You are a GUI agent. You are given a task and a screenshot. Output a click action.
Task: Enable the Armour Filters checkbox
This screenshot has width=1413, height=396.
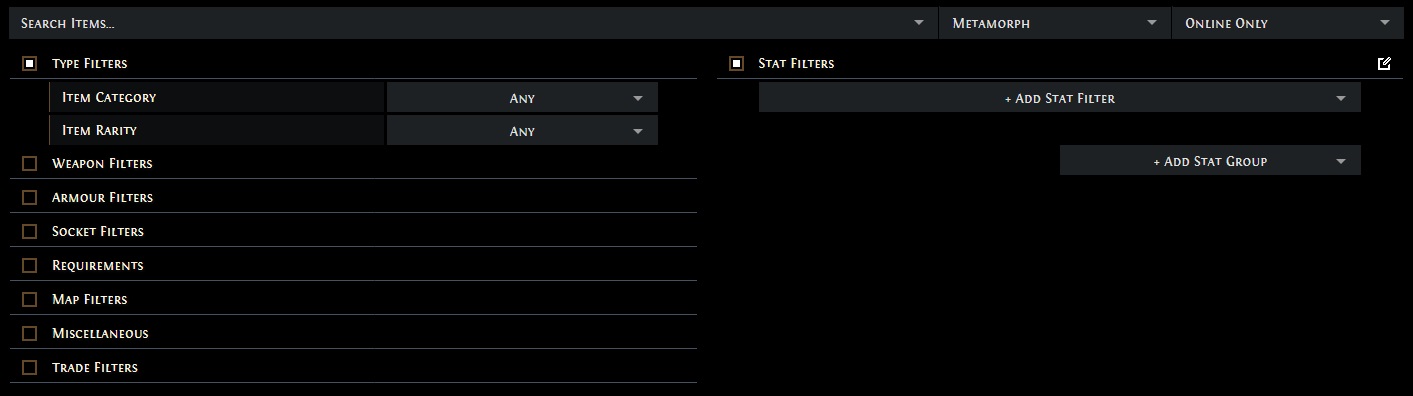(30, 198)
